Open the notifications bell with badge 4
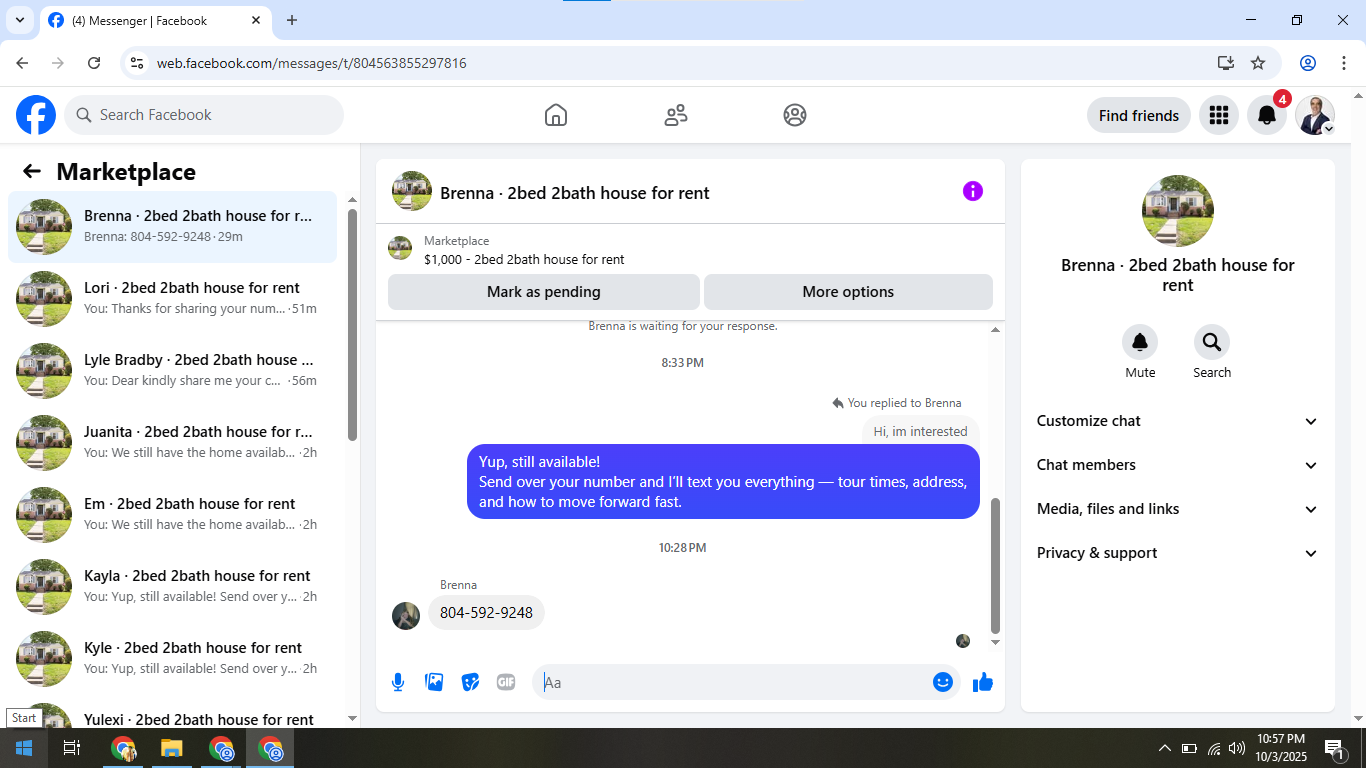 click(x=1267, y=115)
